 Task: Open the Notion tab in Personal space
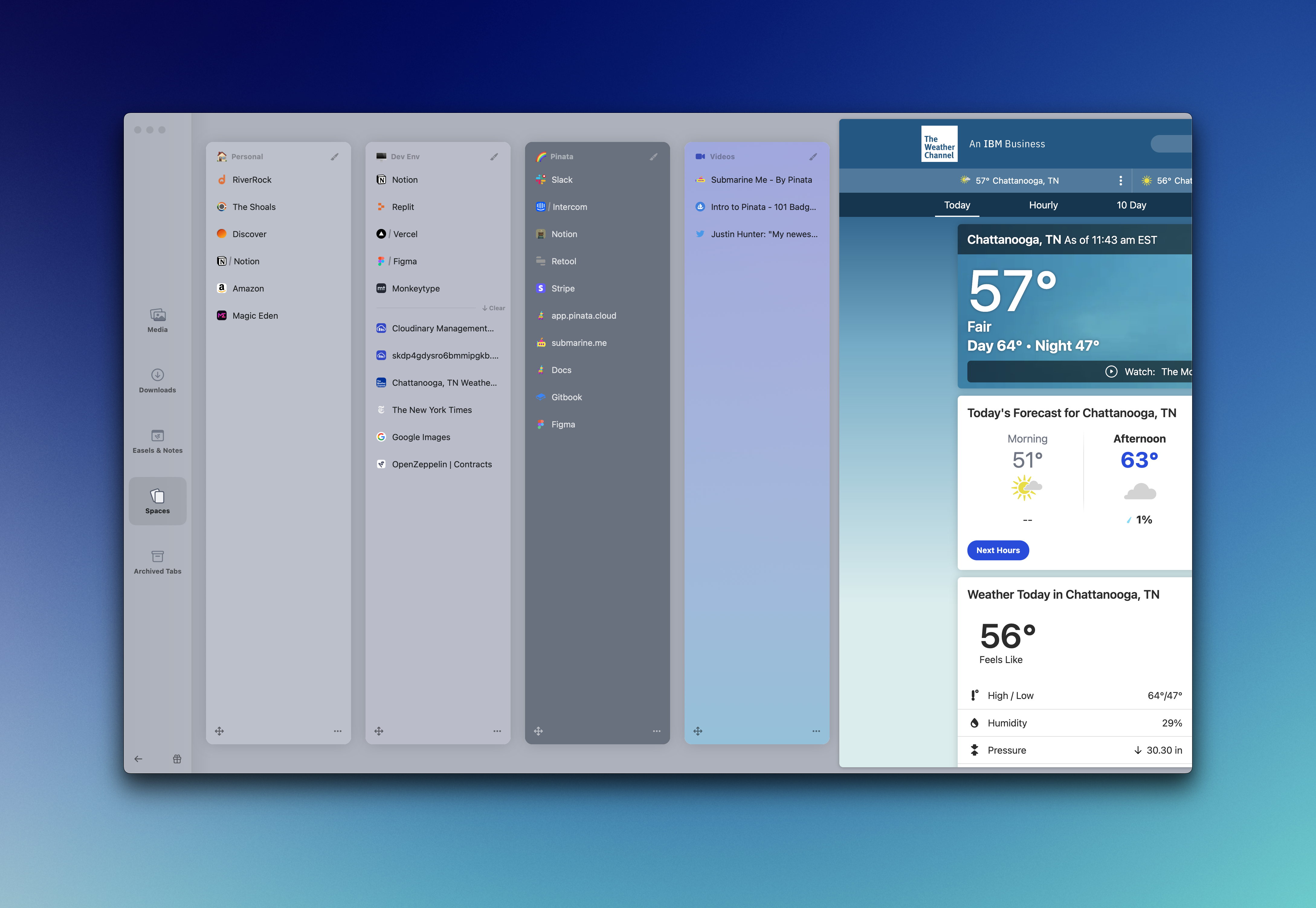[278, 261]
